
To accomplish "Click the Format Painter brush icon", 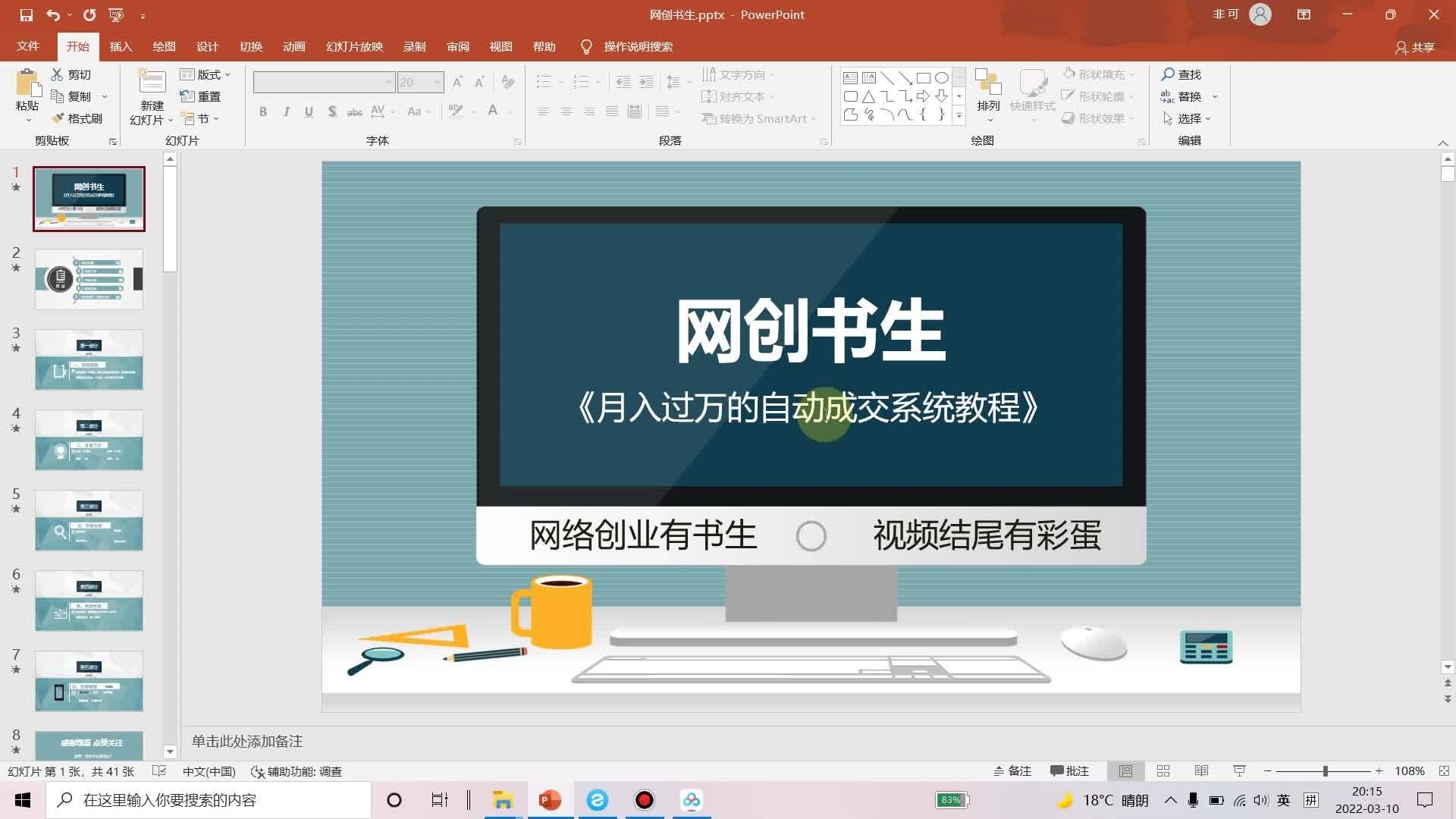I will [58, 118].
